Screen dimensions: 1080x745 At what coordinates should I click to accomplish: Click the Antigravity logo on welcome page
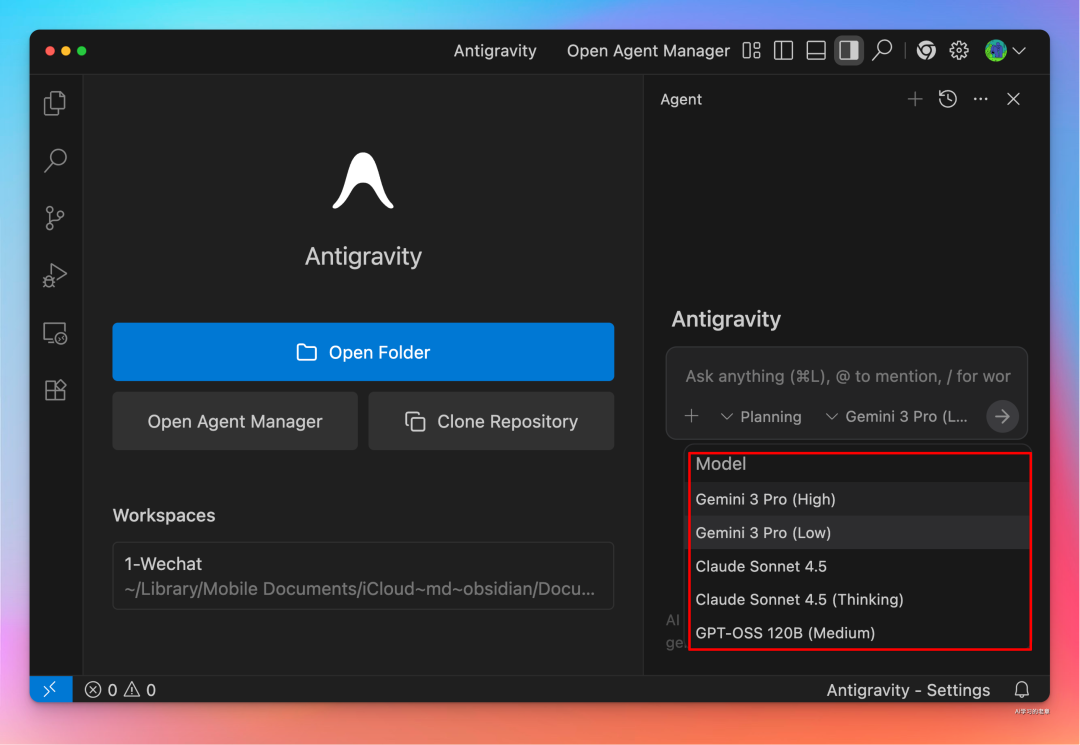[x=363, y=180]
